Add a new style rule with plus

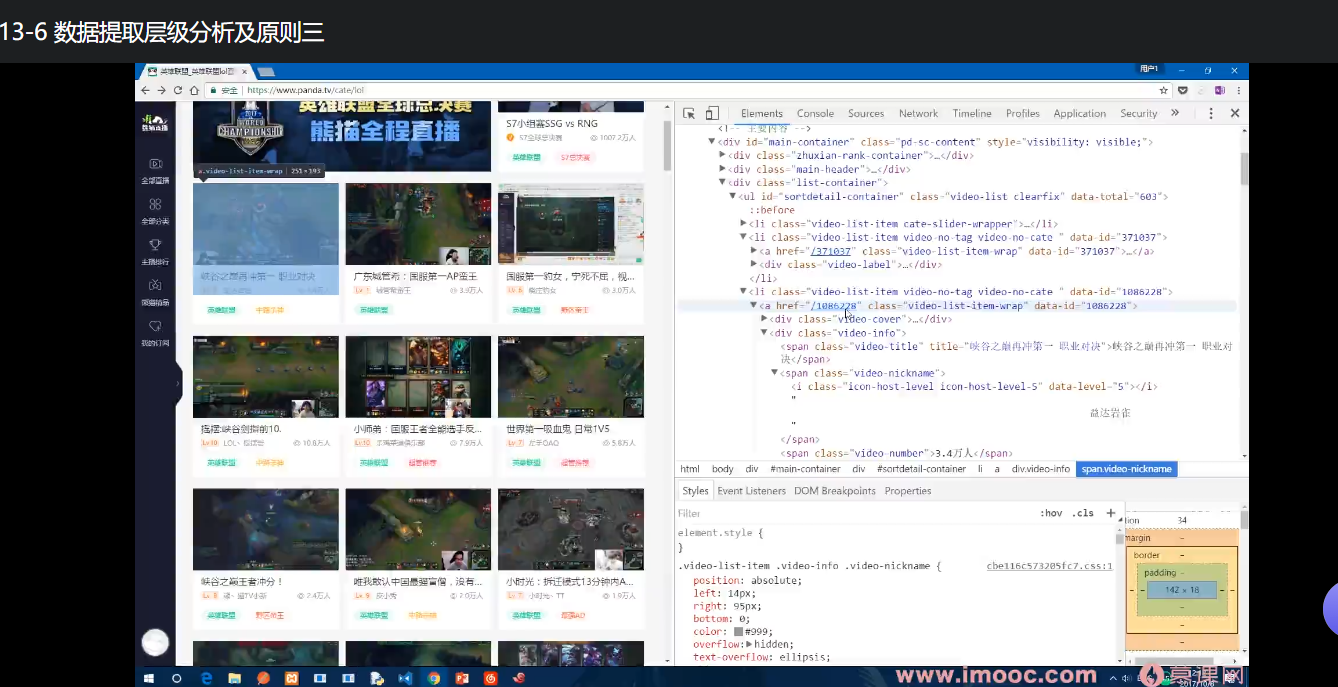(1110, 513)
